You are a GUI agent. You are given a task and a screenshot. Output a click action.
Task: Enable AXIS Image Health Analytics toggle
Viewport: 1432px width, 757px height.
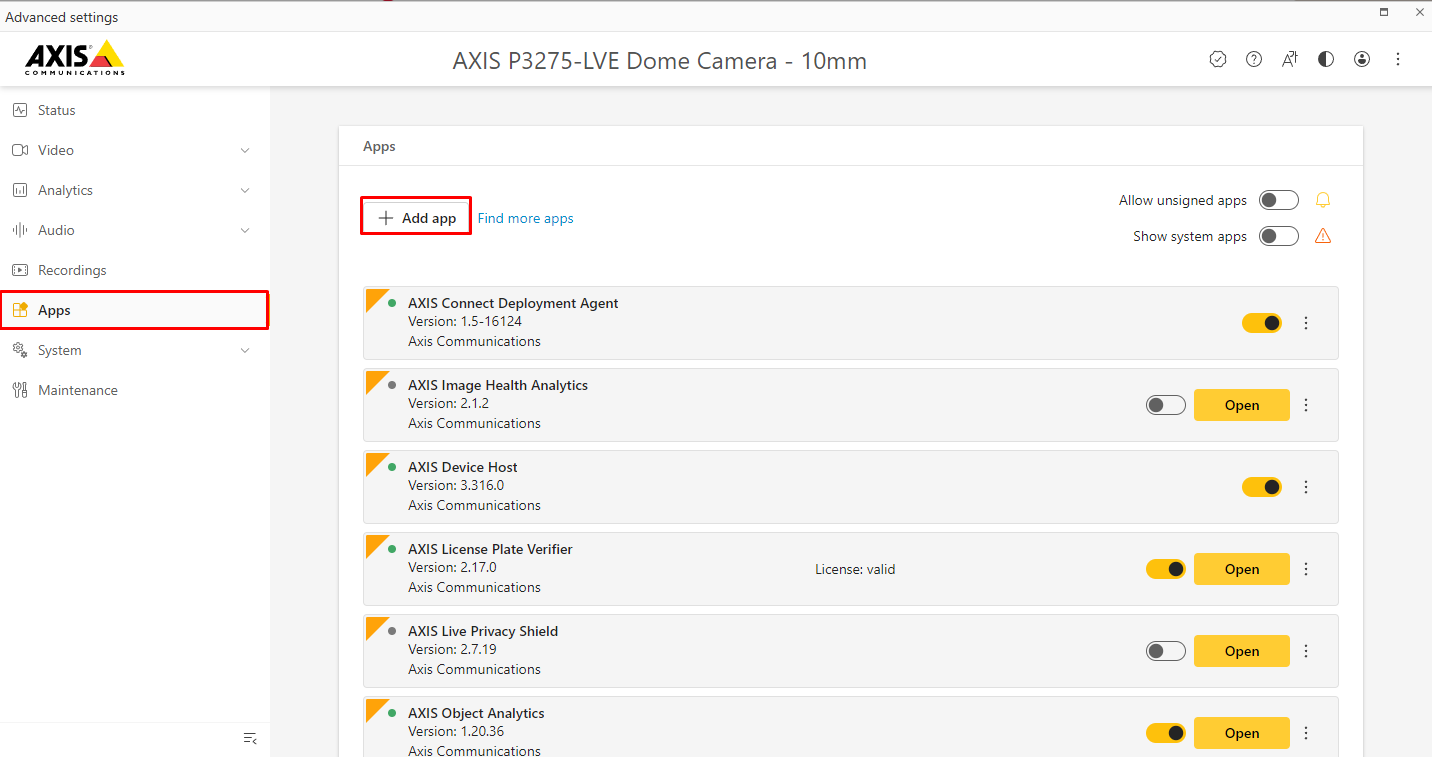click(x=1165, y=405)
